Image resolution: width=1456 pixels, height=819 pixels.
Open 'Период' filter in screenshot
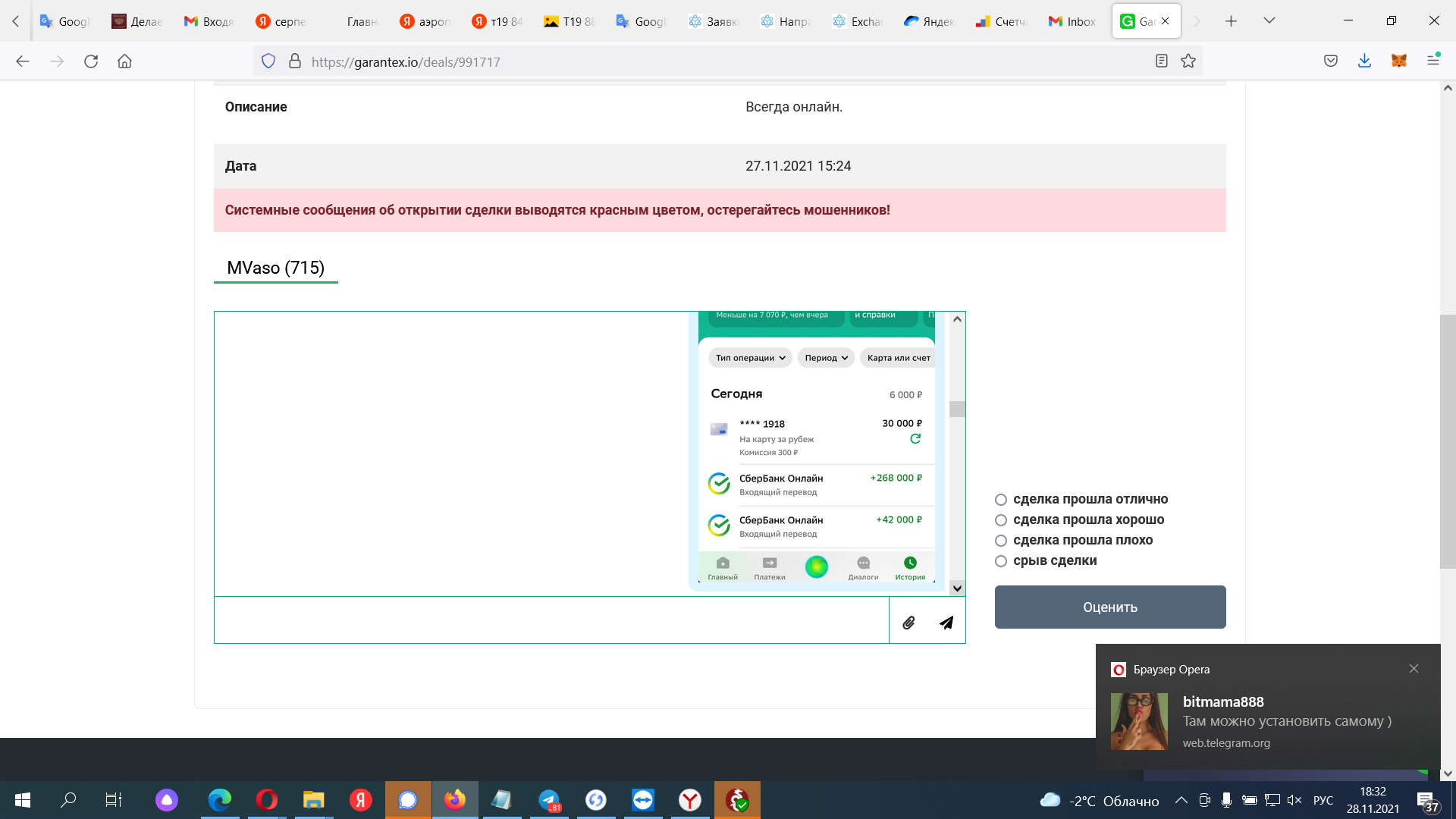tap(826, 358)
